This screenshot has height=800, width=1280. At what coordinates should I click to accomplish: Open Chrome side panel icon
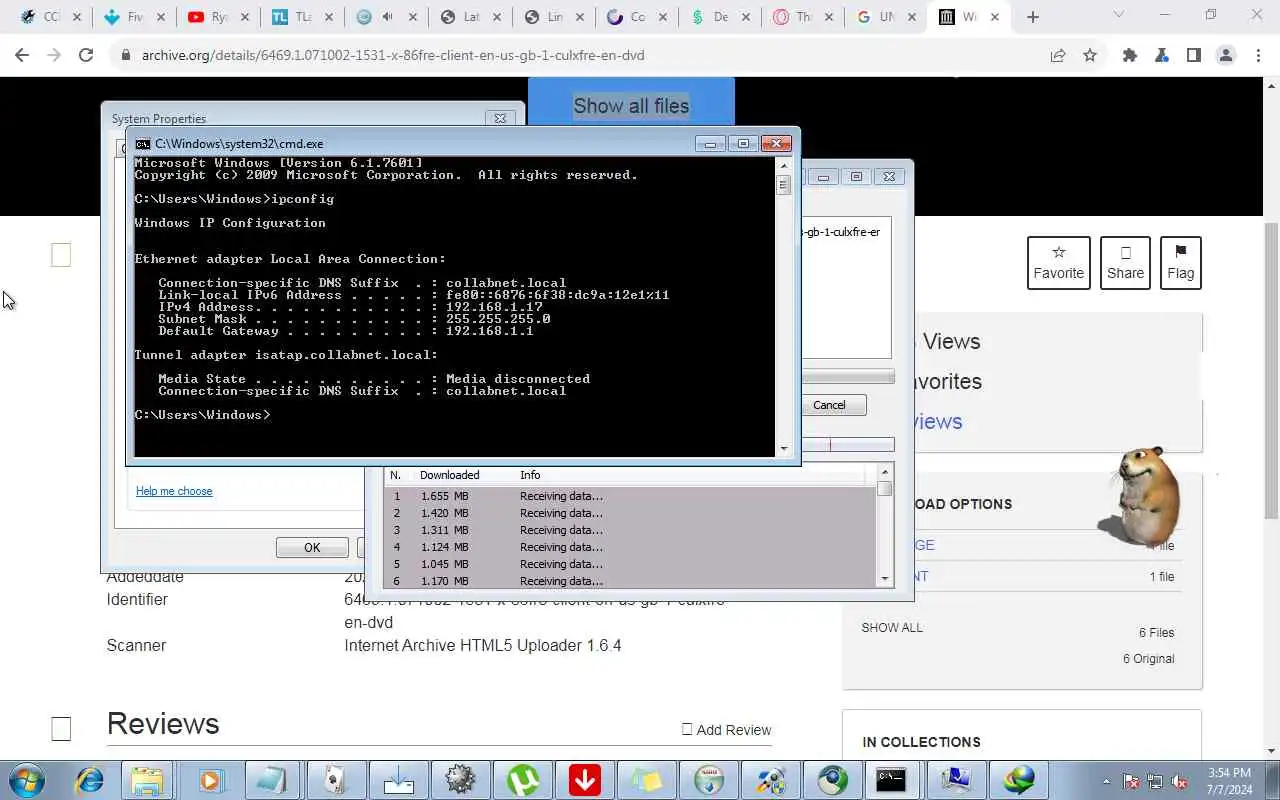[x=1193, y=55]
